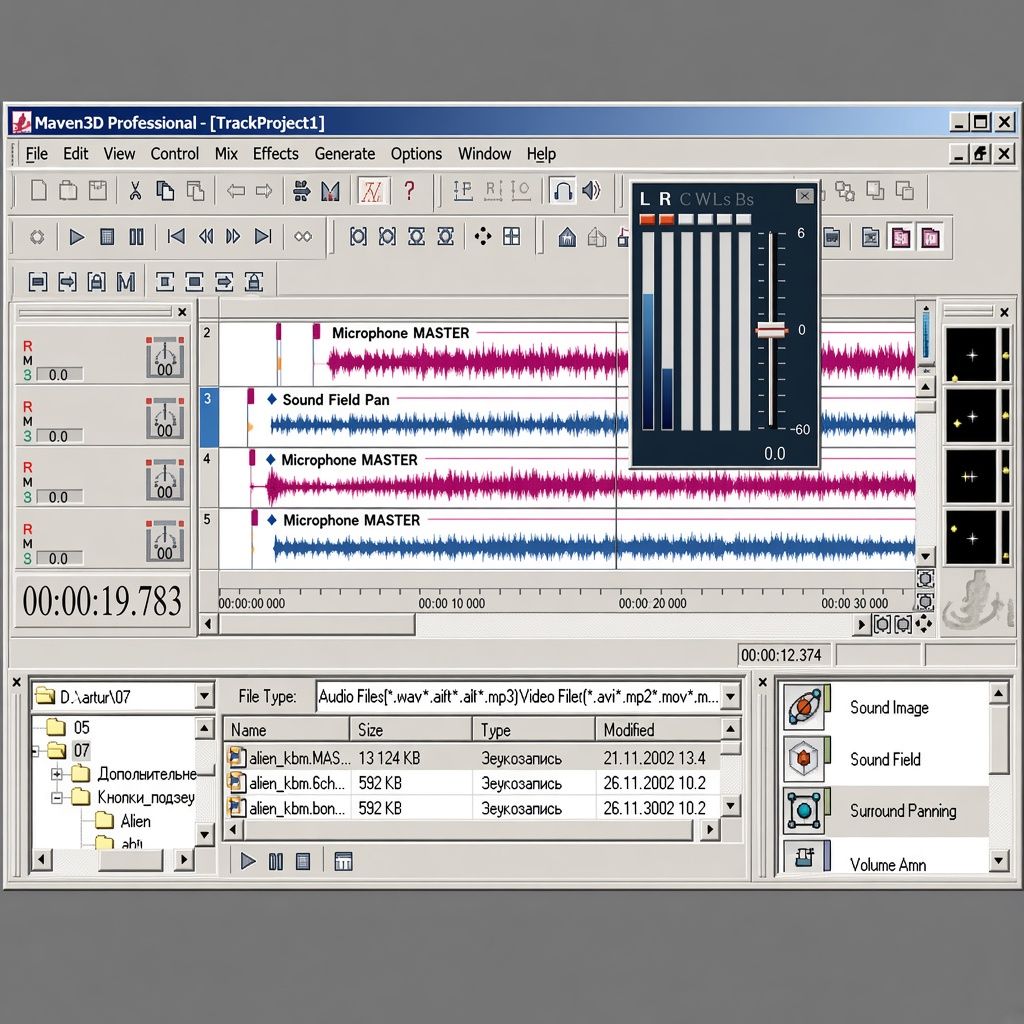This screenshot has width=1024, height=1024.
Task: Click the Copy icon next to scissors
Action: 165,191
